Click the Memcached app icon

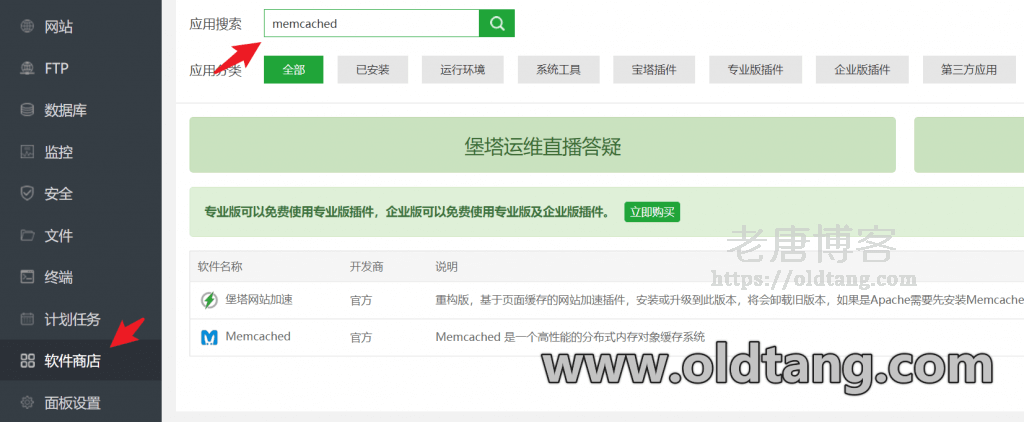click(x=209, y=338)
